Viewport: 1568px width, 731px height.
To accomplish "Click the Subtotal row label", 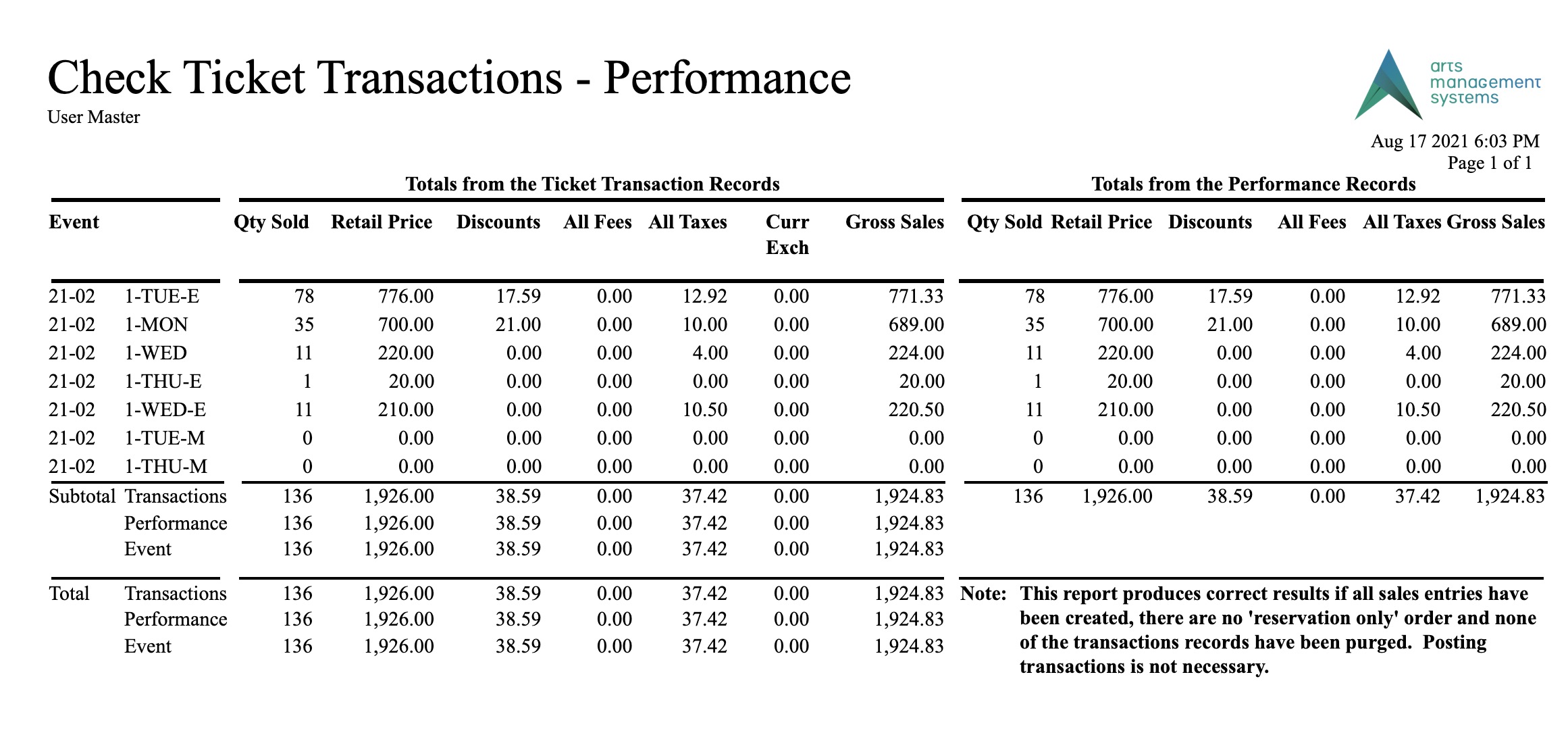I will tap(82, 497).
